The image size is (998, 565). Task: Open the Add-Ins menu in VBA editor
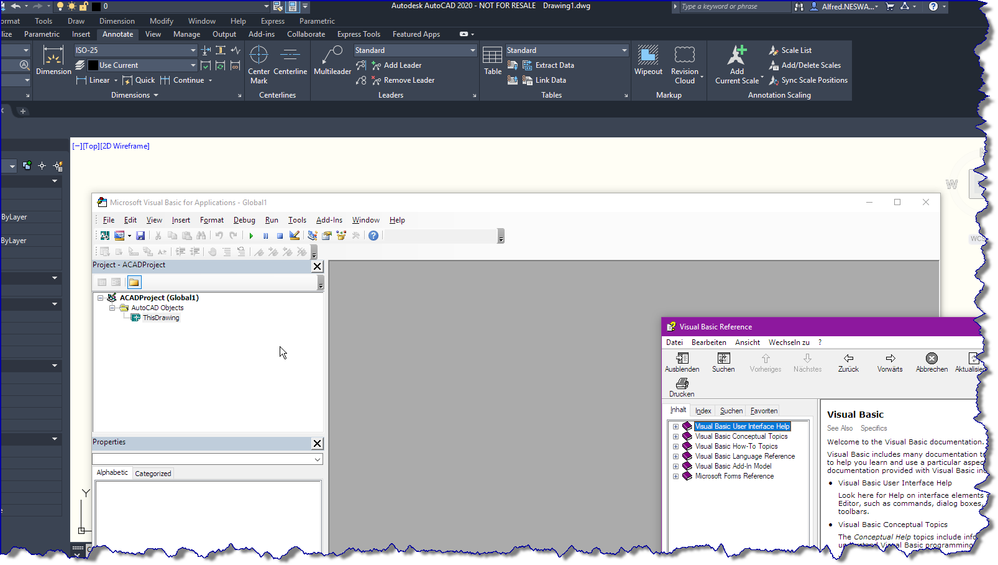coord(329,220)
